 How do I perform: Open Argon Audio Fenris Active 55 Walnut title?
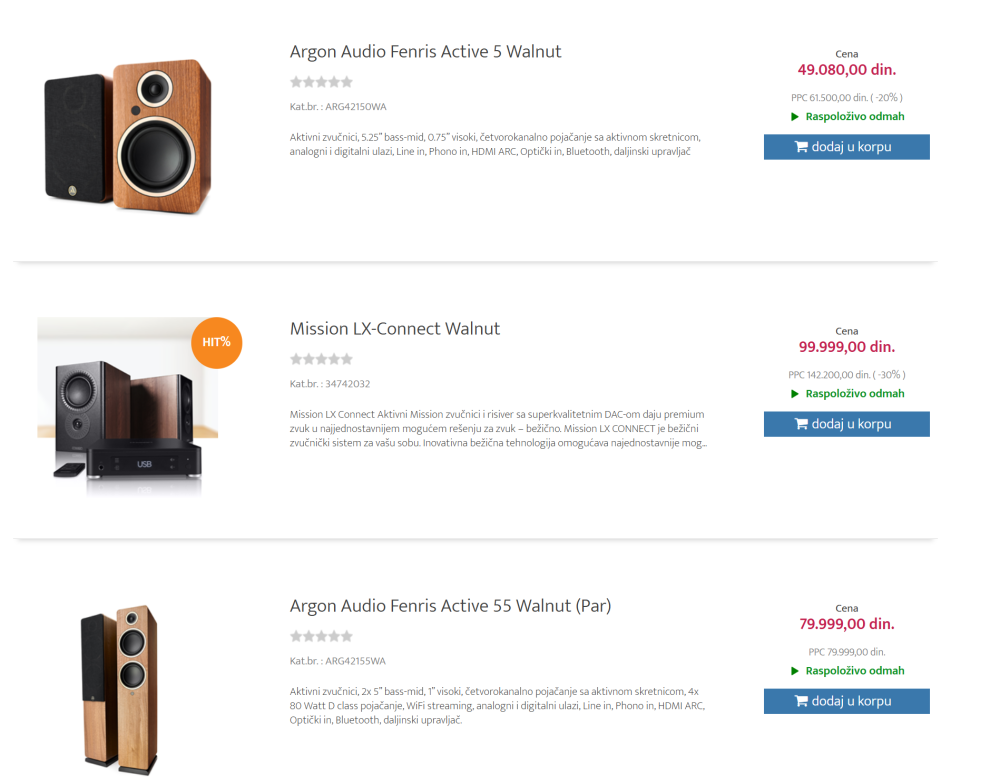[x=450, y=606]
